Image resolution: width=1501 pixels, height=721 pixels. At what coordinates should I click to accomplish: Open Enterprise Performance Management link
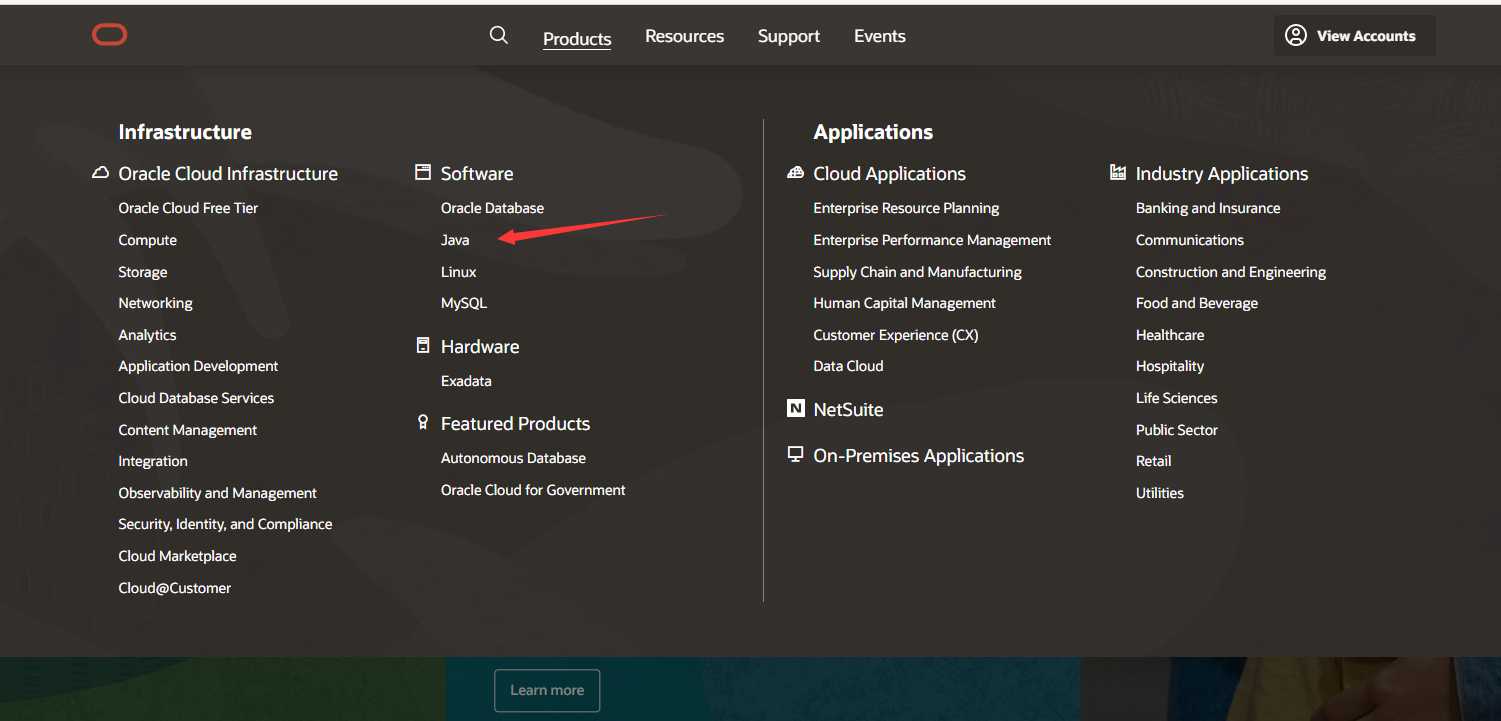click(x=932, y=240)
